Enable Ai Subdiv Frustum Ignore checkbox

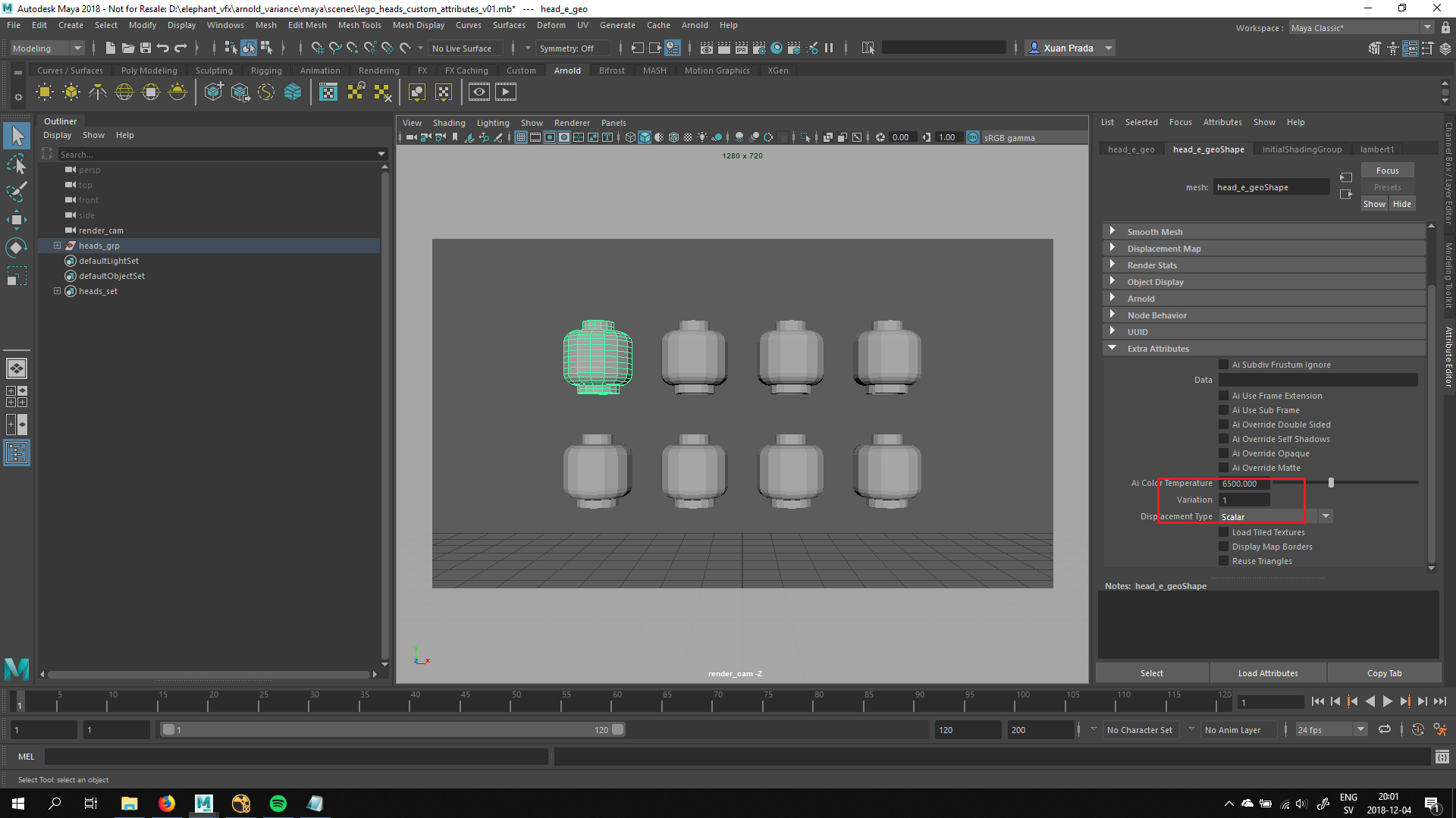pos(1223,365)
